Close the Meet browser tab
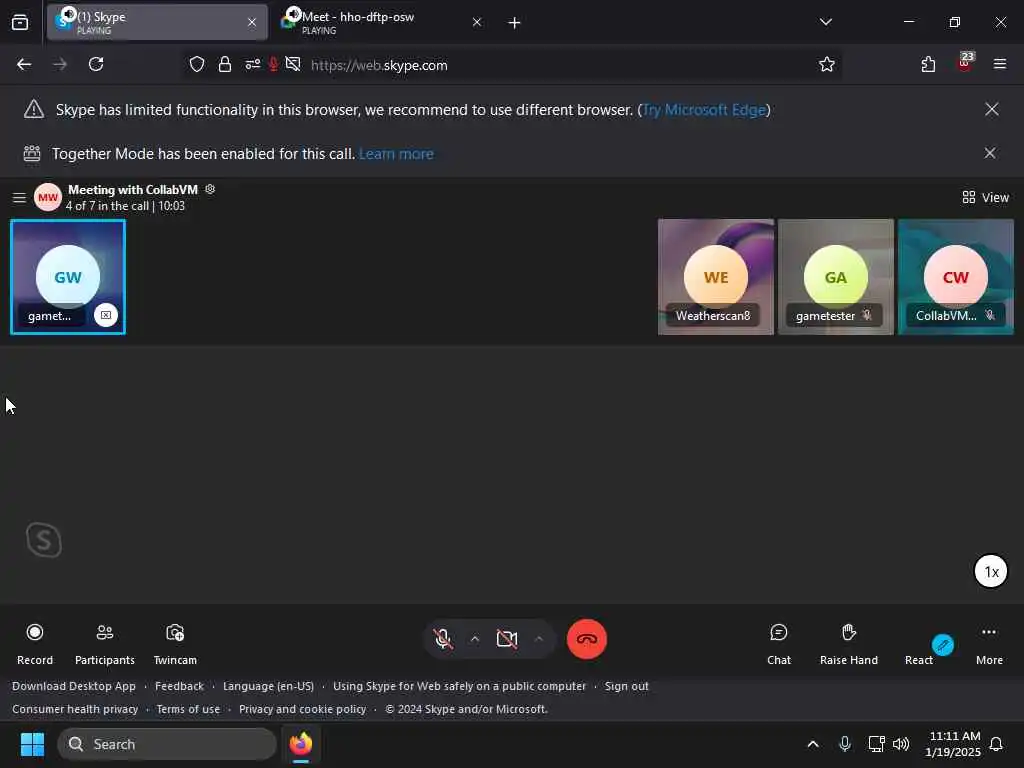The image size is (1024, 768). point(477,22)
